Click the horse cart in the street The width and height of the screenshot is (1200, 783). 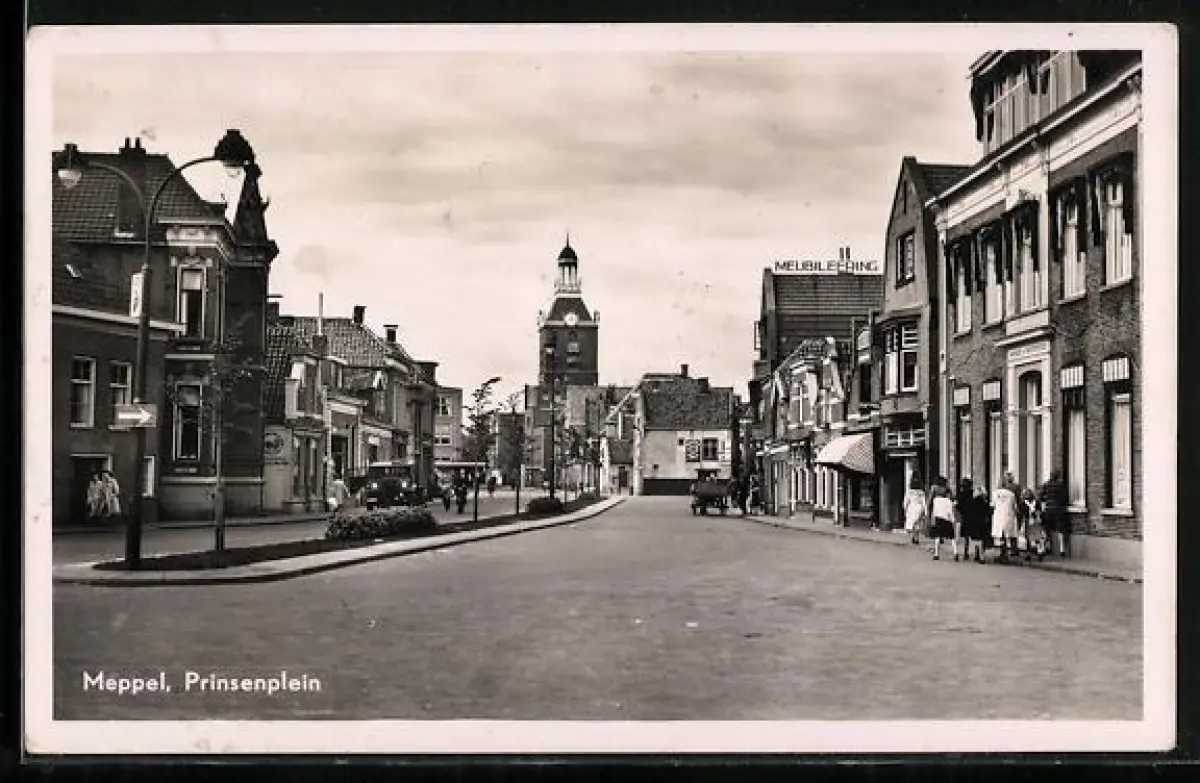pyautogui.click(x=710, y=495)
